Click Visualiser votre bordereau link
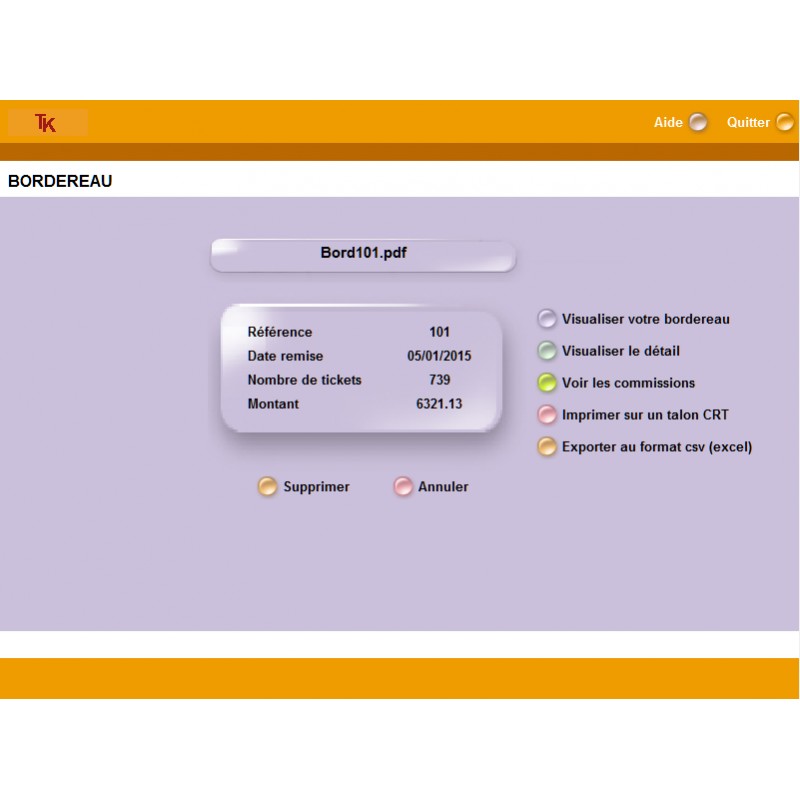 (x=645, y=319)
